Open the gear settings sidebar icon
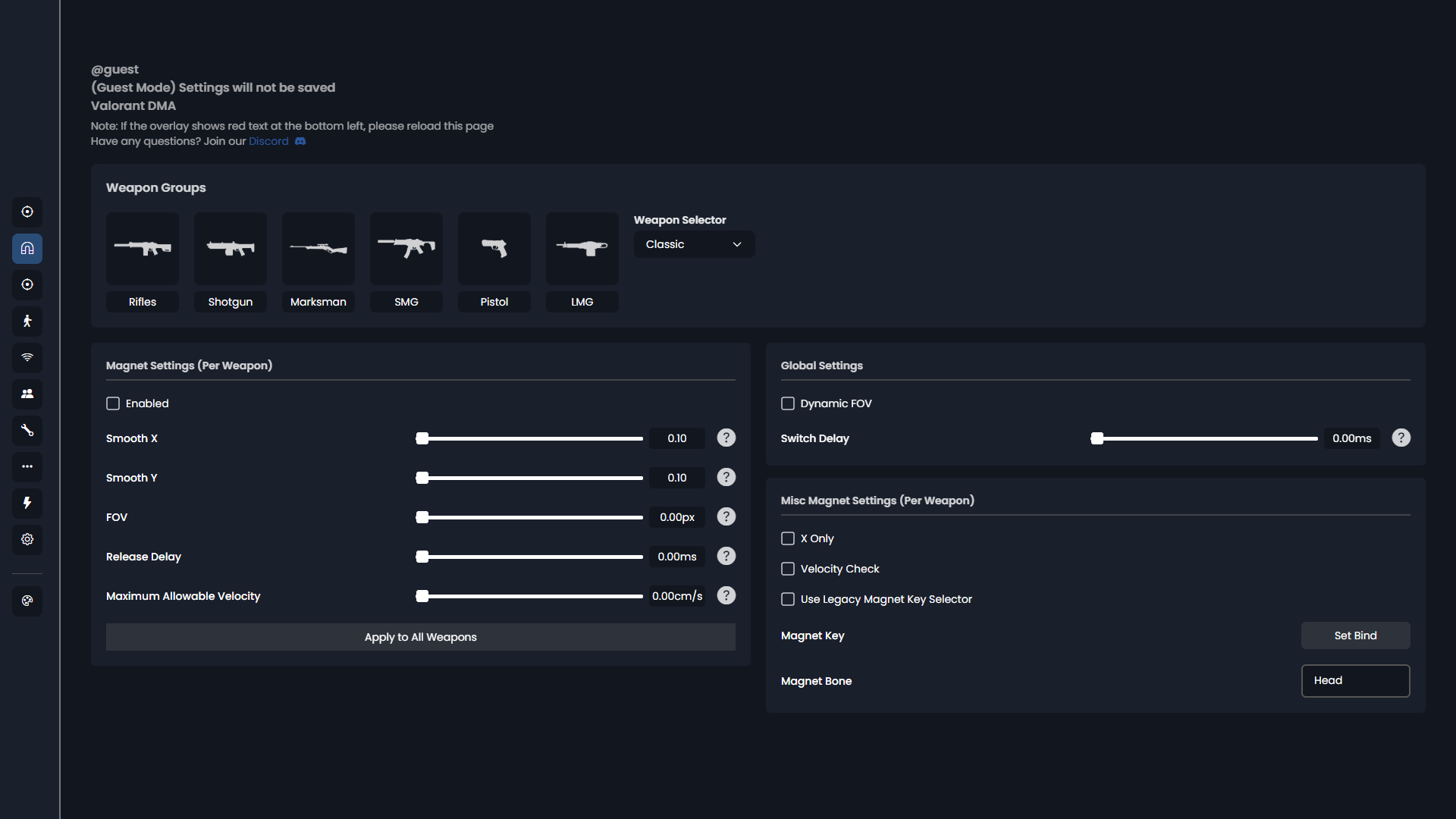The height and width of the screenshot is (819, 1456). pos(27,540)
